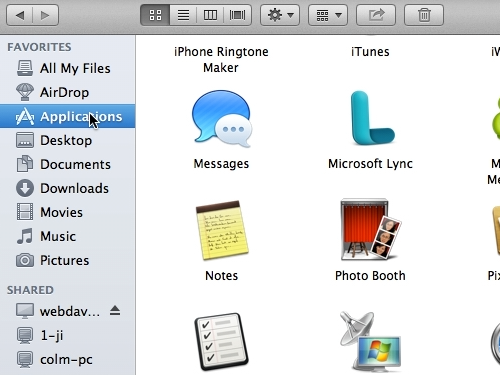Open All My Files in sidebar

click(68, 68)
